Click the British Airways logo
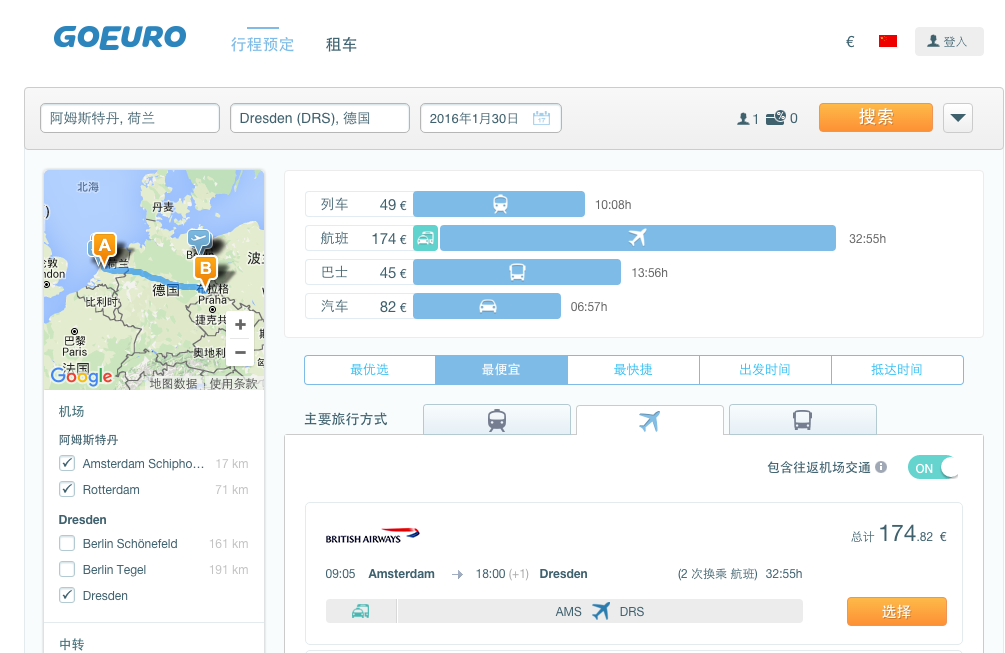Screen dimensions: 1005x653 [x=372, y=535]
